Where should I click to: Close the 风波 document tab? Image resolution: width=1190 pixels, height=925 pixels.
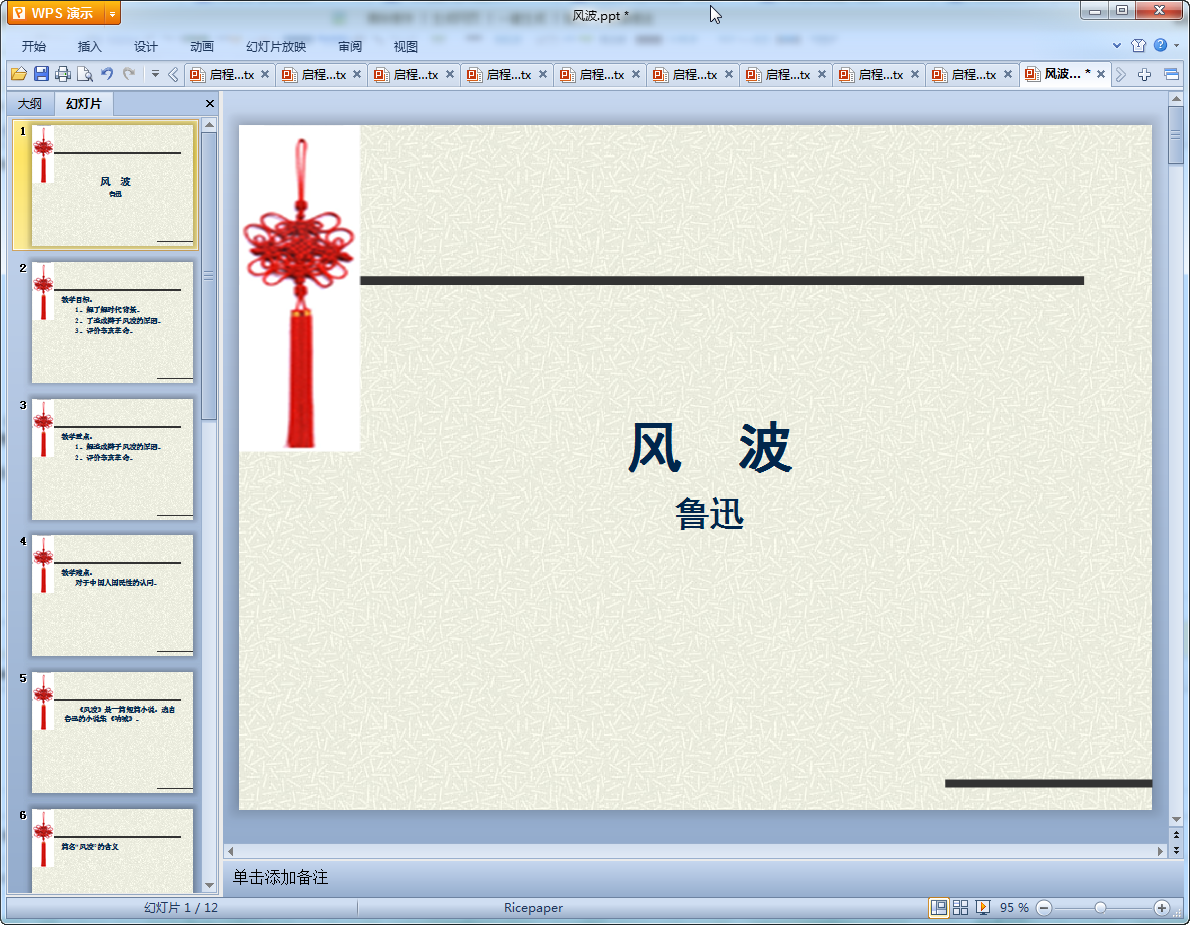click(x=1100, y=74)
